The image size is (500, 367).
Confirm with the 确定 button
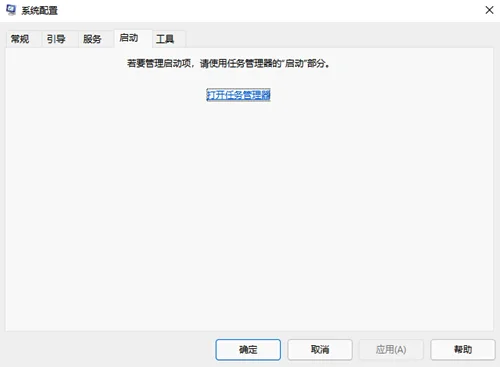248,350
